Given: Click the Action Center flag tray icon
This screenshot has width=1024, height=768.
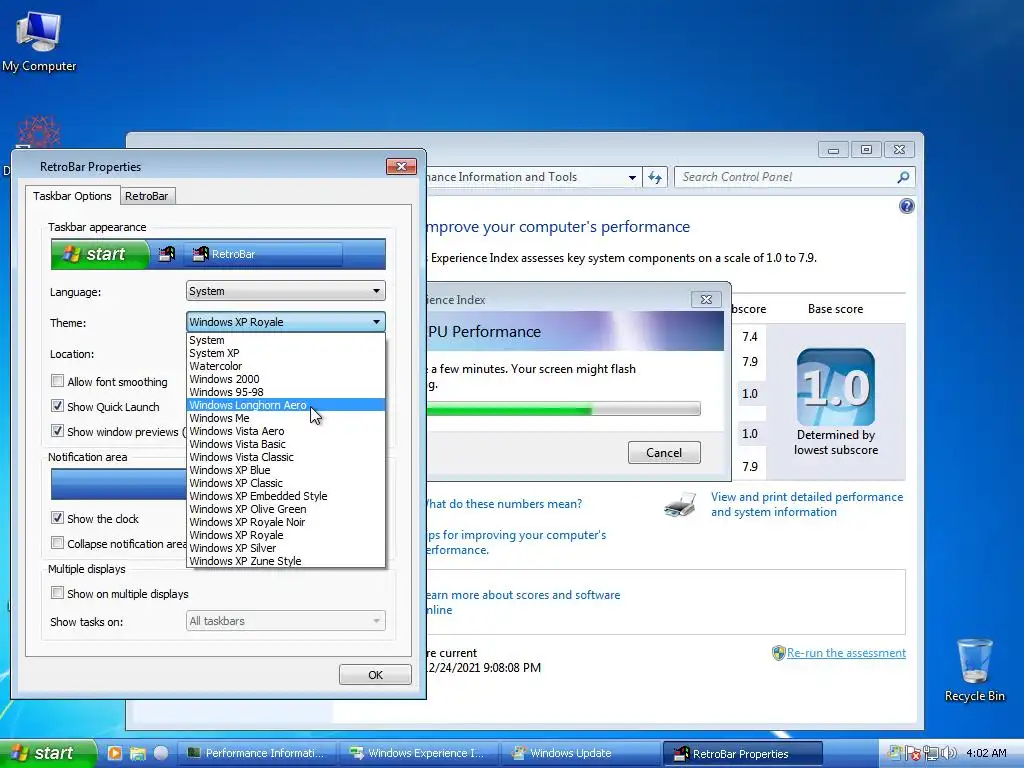Looking at the screenshot, I should point(913,753).
